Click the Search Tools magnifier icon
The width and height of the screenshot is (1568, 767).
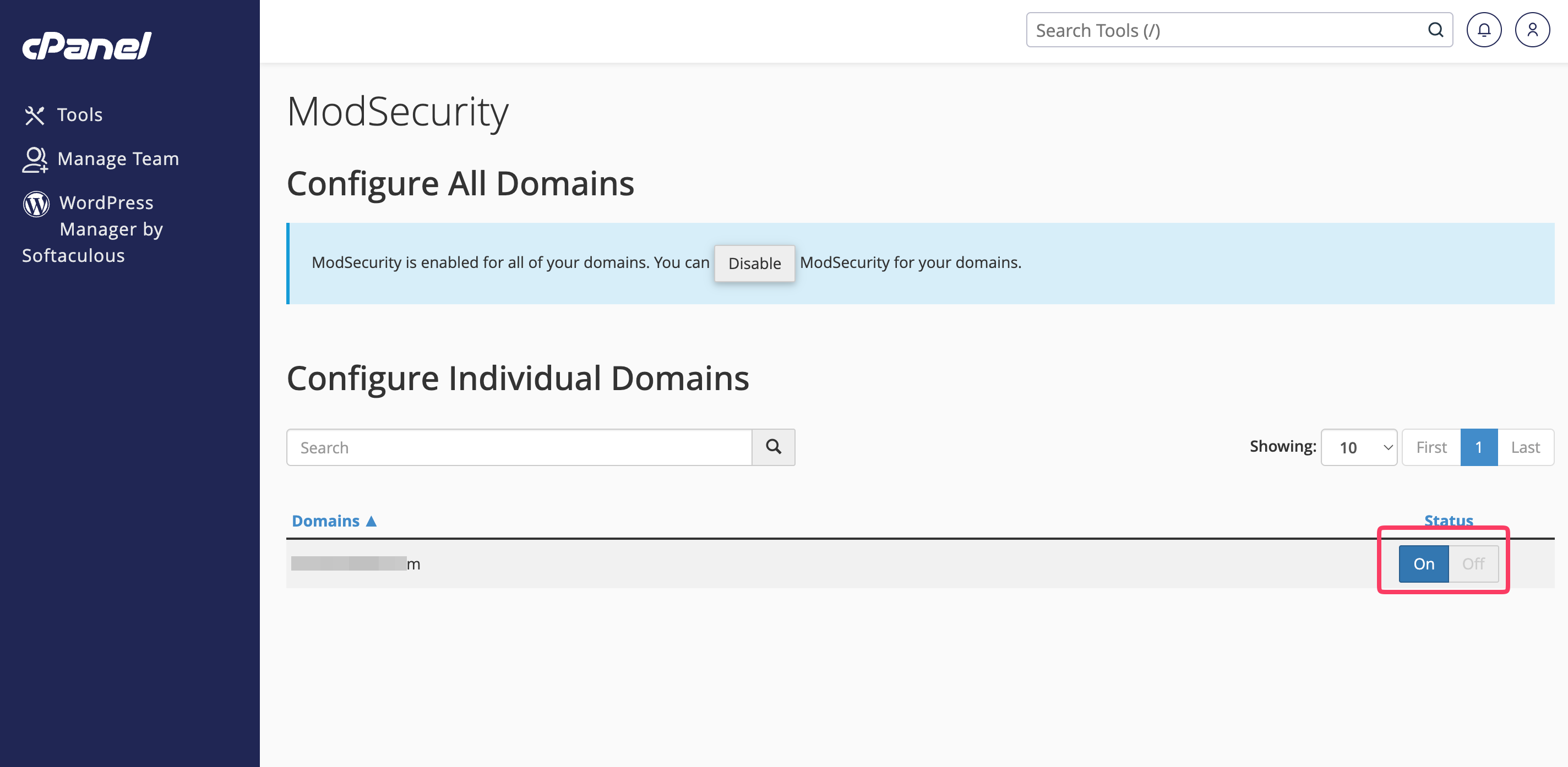[1435, 30]
